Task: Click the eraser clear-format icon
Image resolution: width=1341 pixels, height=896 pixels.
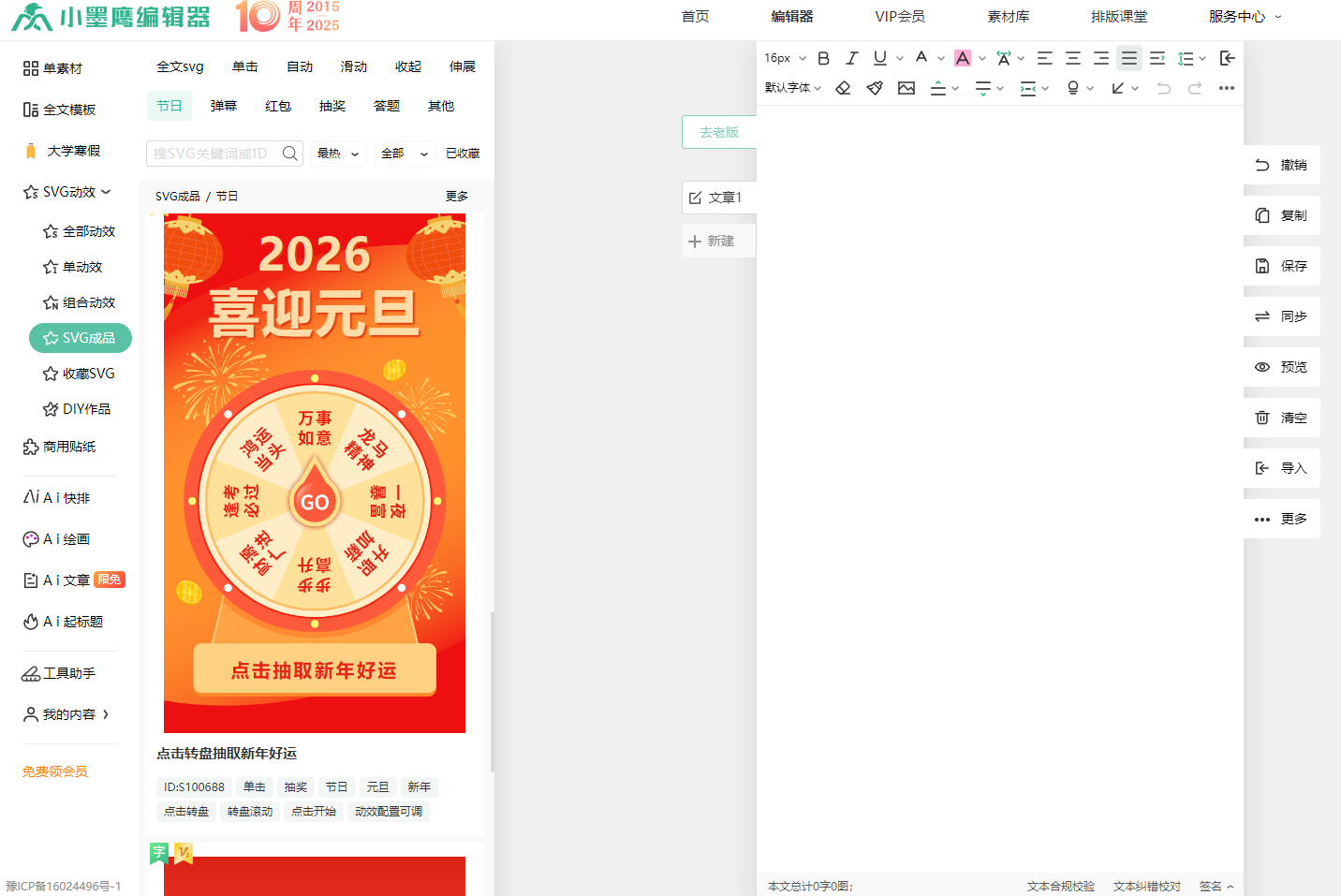Action: pos(843,88)
